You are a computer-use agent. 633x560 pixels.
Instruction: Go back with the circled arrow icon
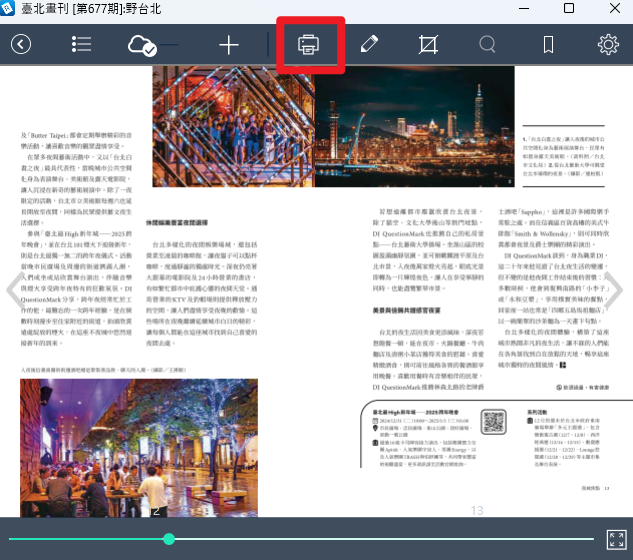21,44
